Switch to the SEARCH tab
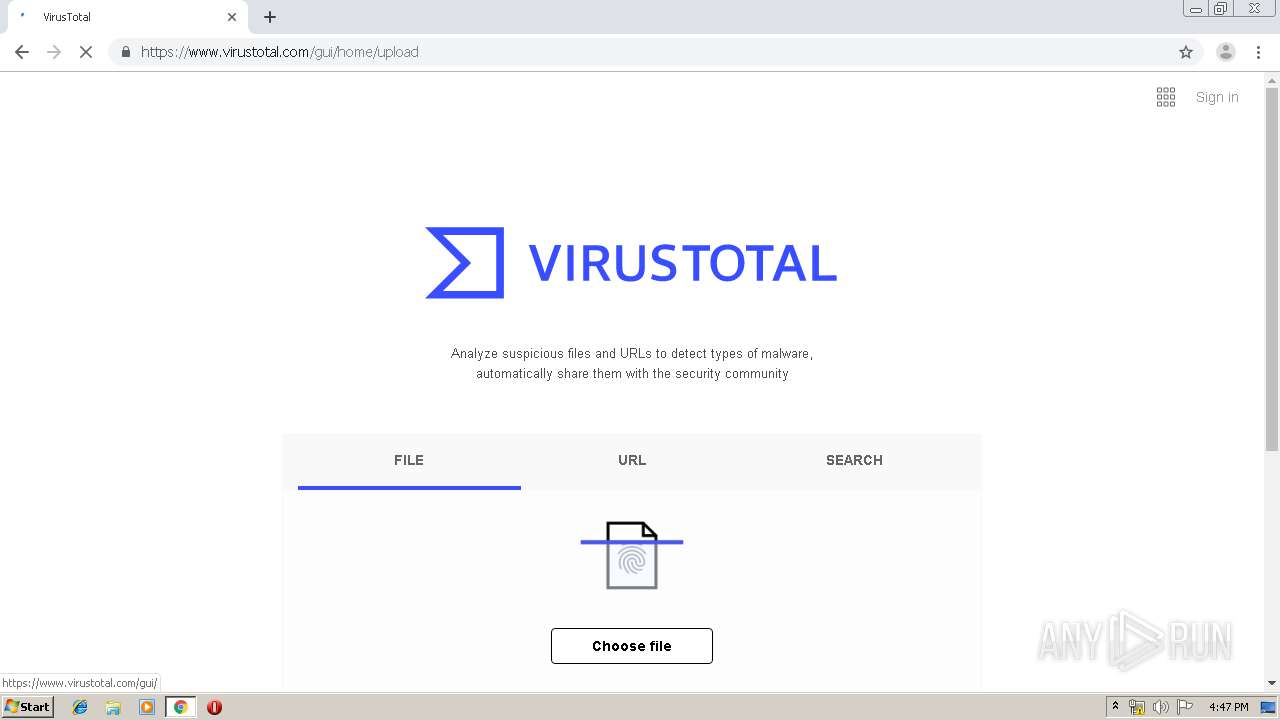 coord(854,461)
